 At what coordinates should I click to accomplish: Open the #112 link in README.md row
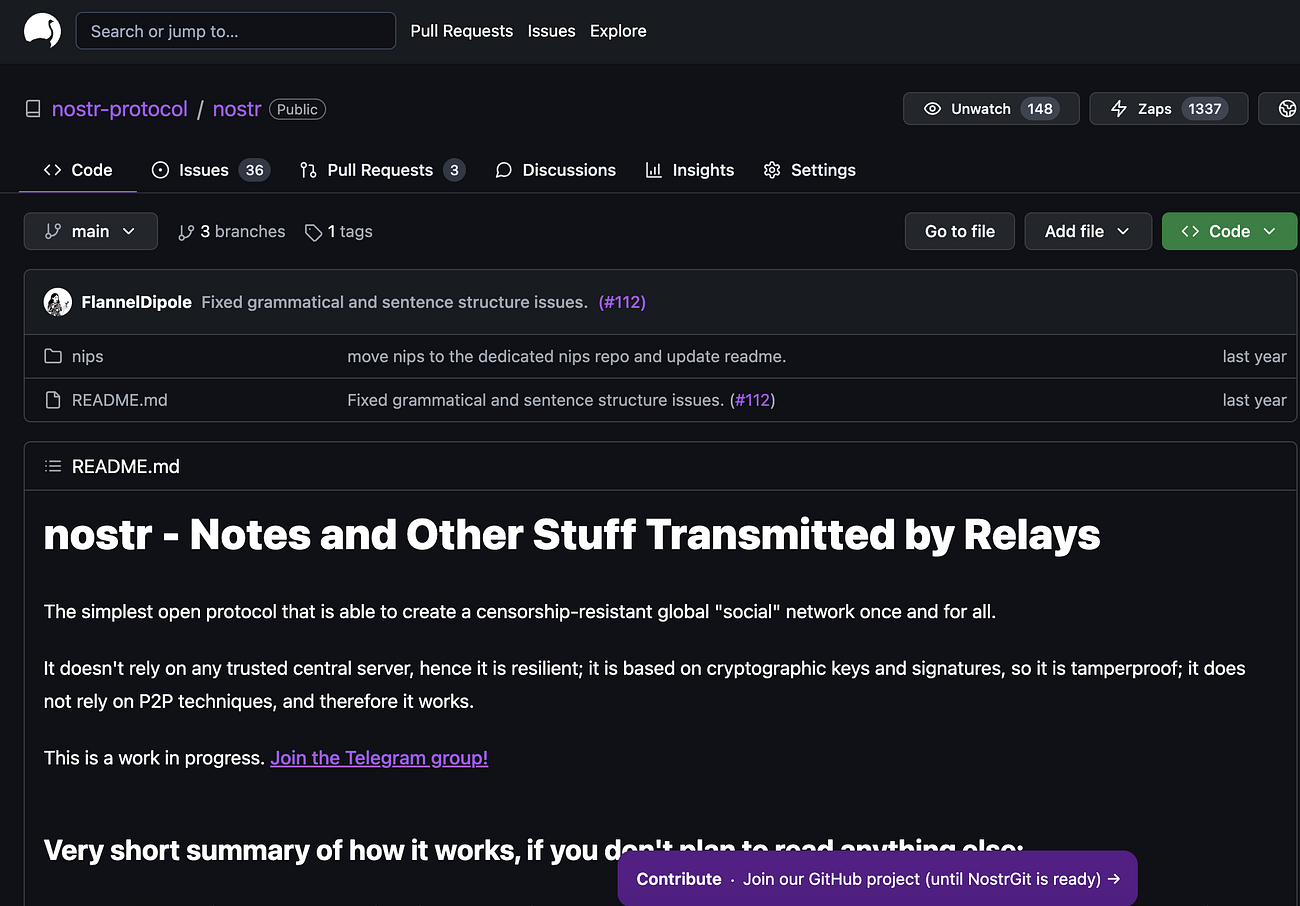(x=752, y=400)
